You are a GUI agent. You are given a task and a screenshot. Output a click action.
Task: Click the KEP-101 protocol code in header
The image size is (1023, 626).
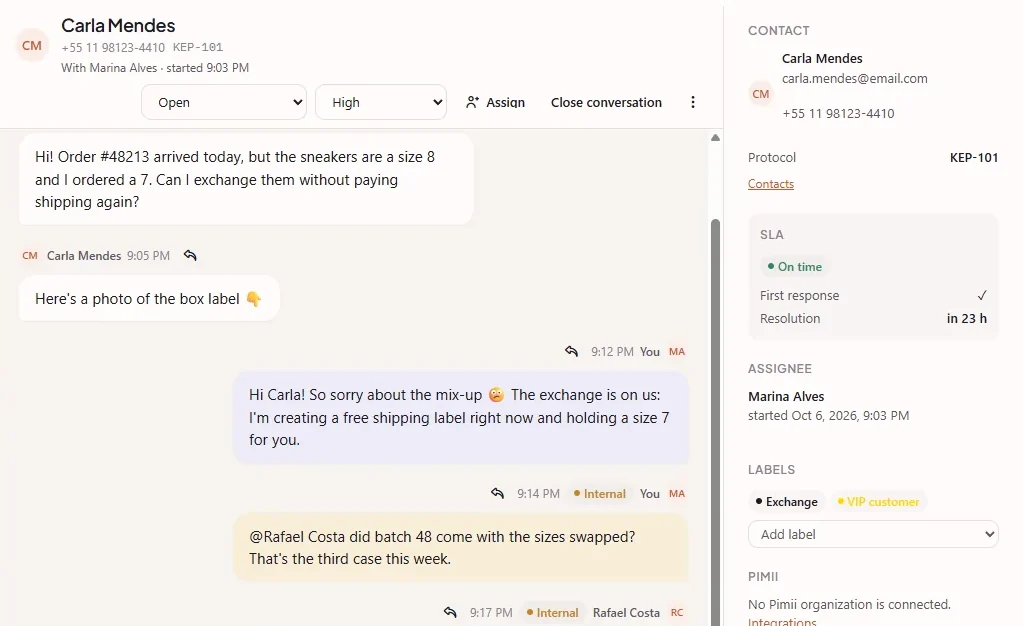click(x=198, y=48)
